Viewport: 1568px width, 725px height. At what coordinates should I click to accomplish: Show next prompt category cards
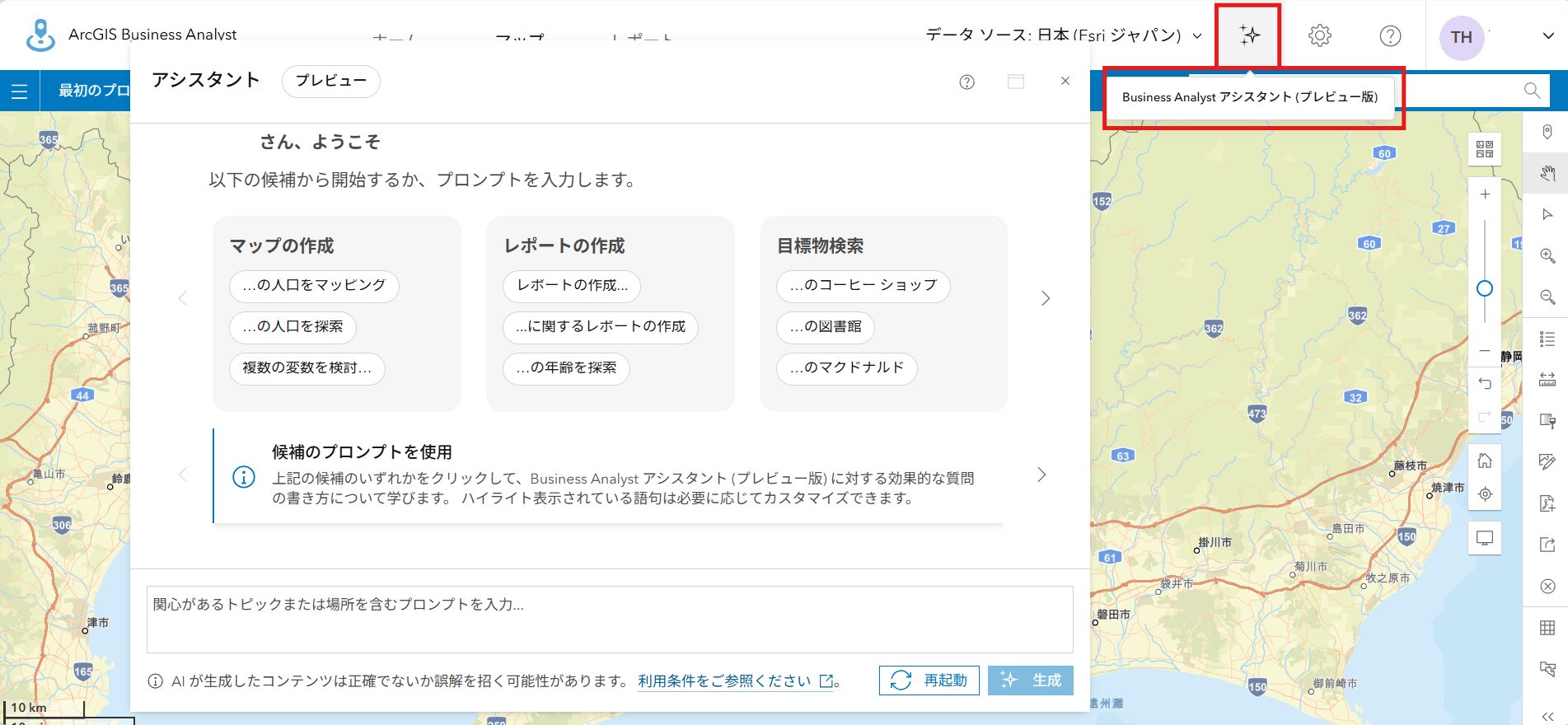tap(1045, 298)
